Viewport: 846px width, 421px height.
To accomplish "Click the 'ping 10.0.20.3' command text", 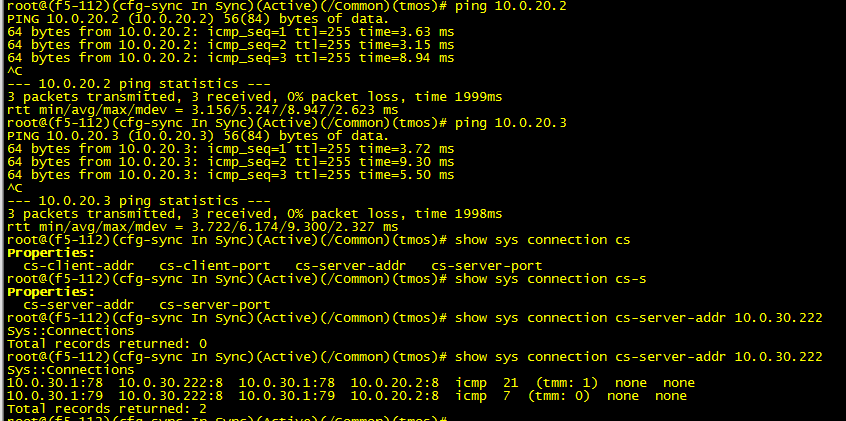I will click(x=510, y=123).
